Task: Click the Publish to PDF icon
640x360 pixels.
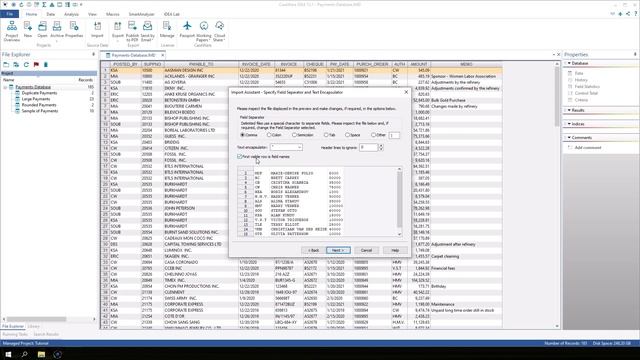Action: click(132, 31)
